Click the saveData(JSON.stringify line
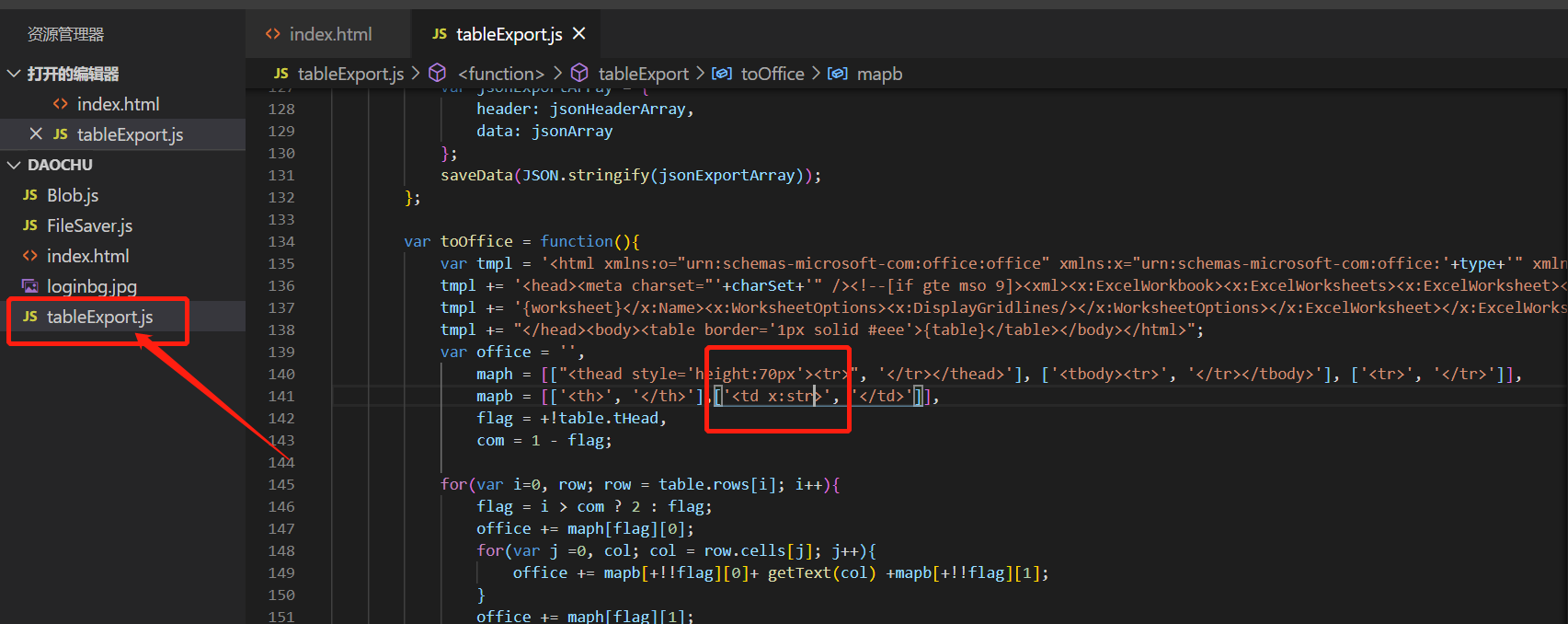1568x624 pixels. pyautogui.click(x=631, y=175)
